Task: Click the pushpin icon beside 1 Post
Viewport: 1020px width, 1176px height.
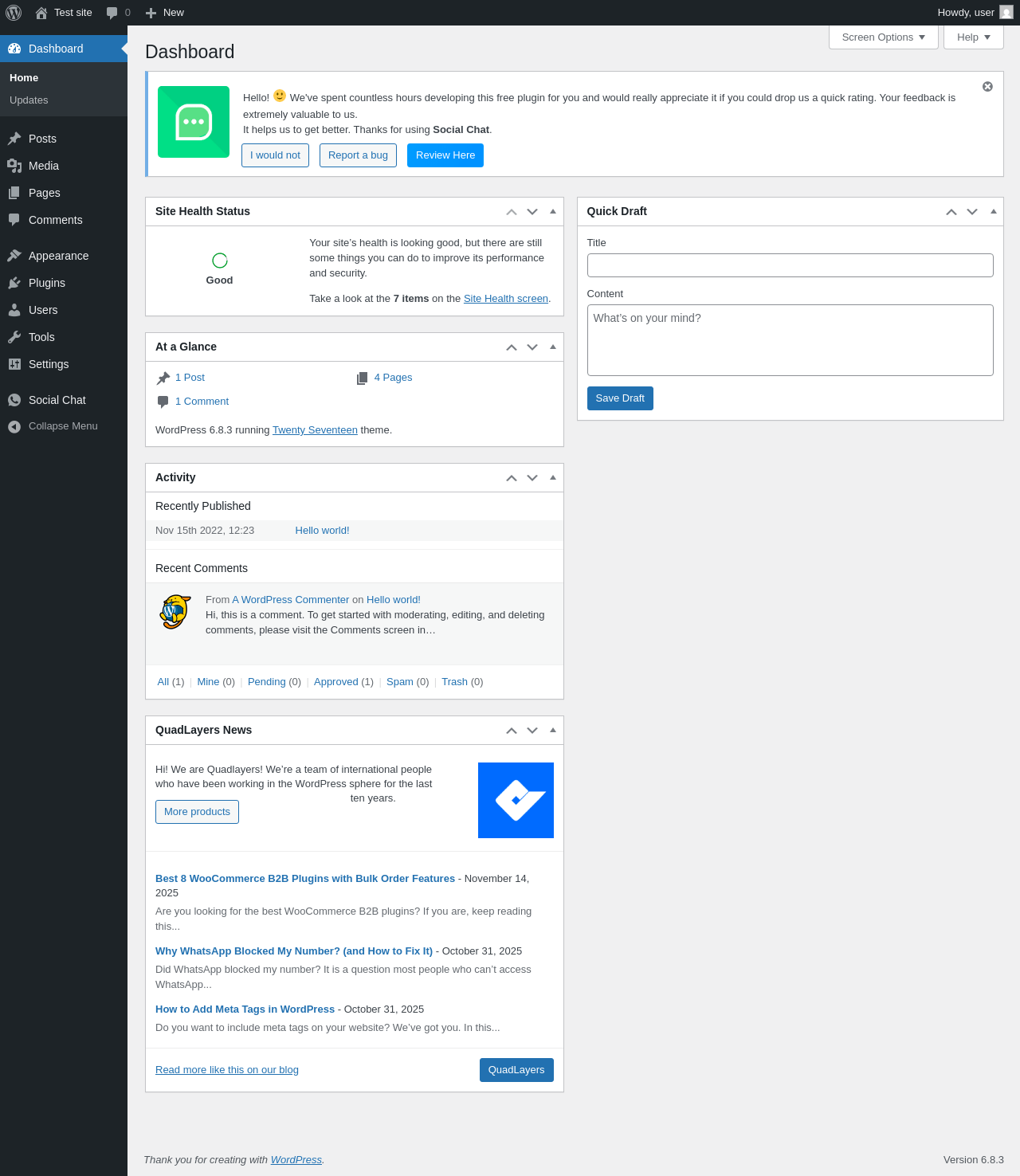Action: click(163, 378)
